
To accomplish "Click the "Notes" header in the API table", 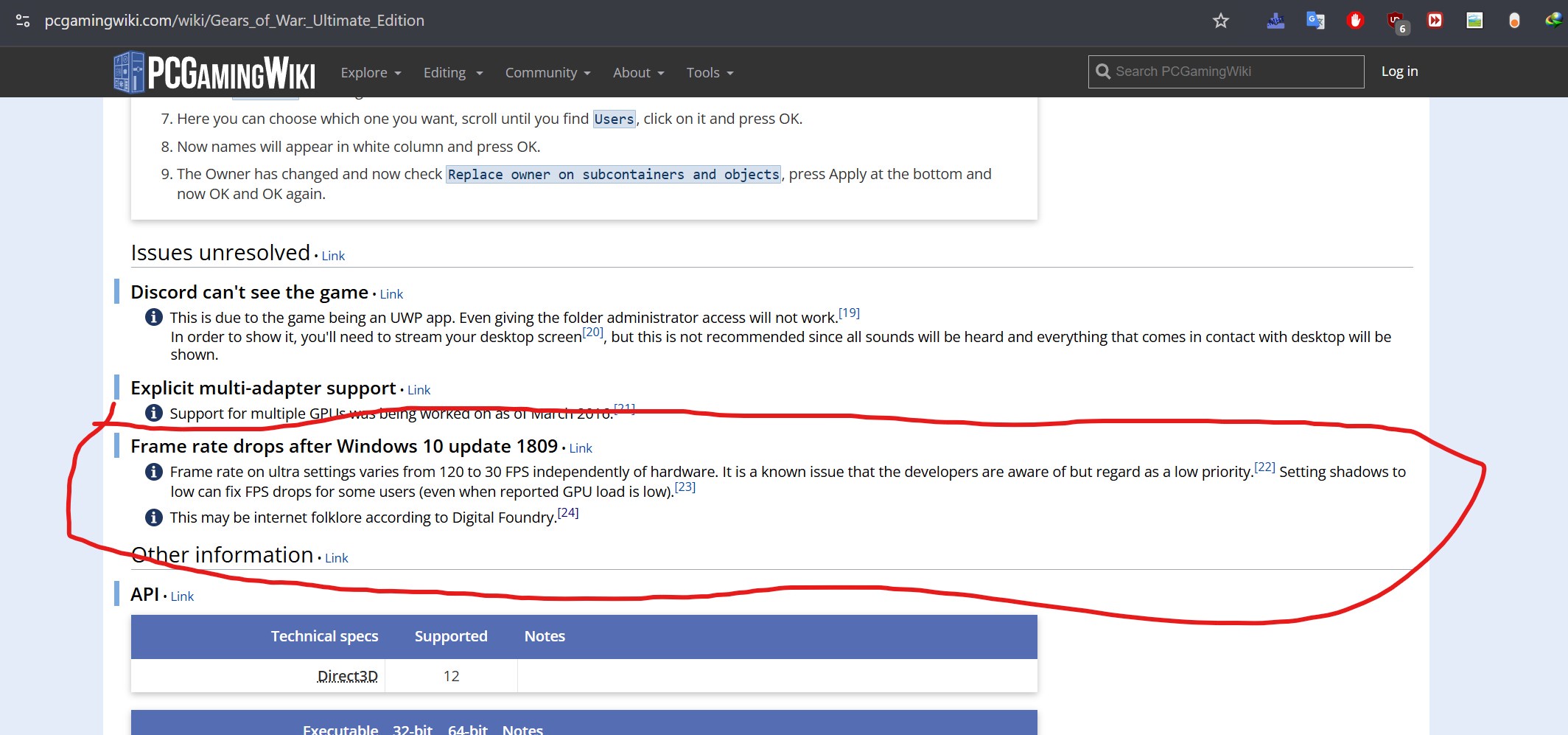I will [x=545, y=636].
